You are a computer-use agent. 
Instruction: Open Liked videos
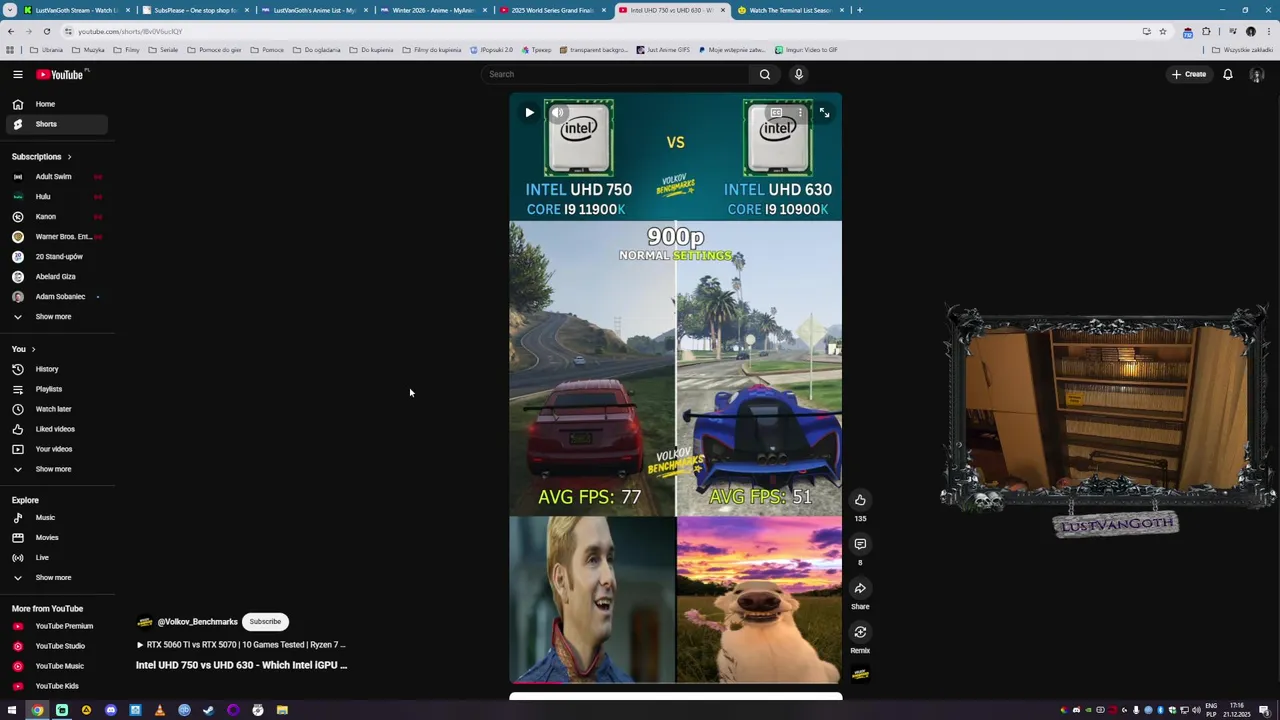point(56,429)
